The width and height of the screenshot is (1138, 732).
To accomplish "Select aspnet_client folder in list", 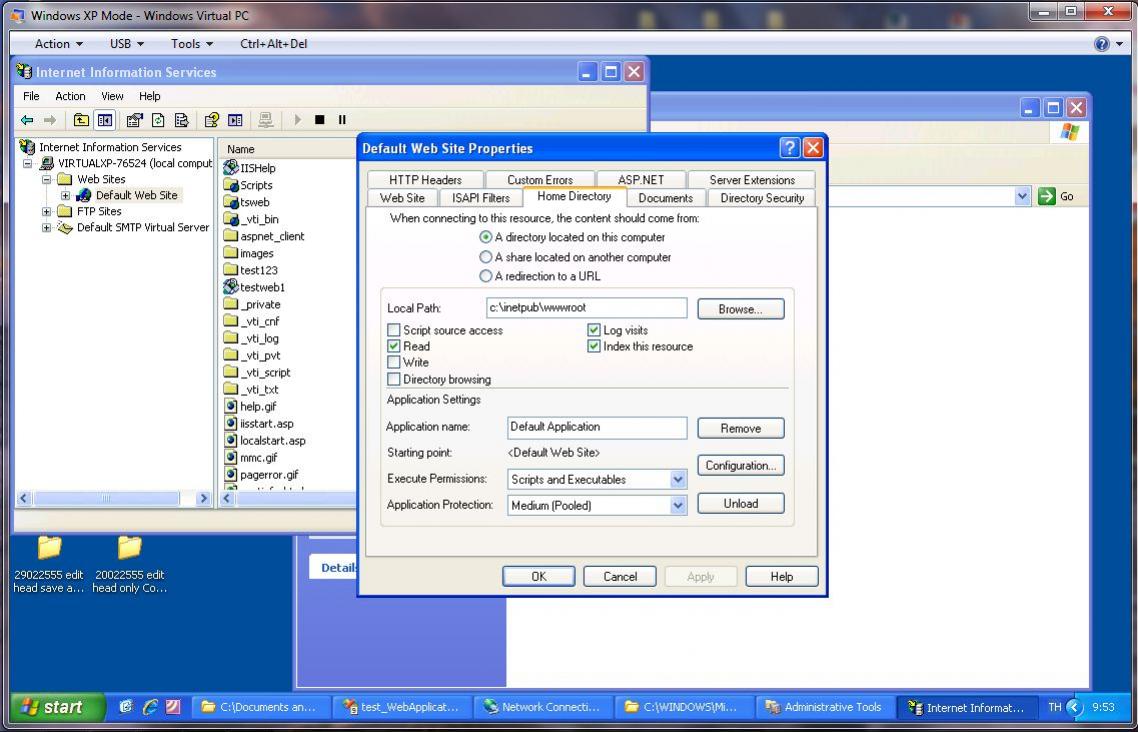I will tap(265, 236).
